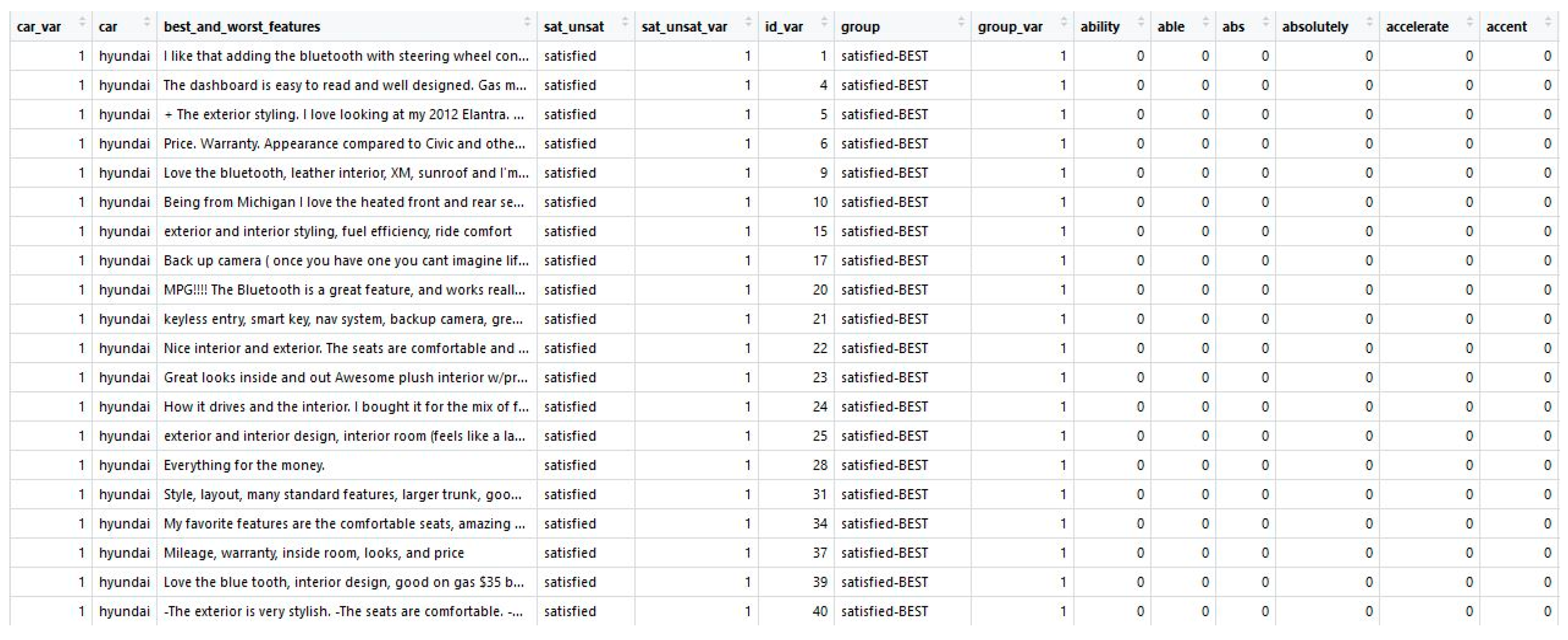
Task: Select the cell 'exterior and interior styling, fuel efficiency'
Action: click(x=338, y=231)
